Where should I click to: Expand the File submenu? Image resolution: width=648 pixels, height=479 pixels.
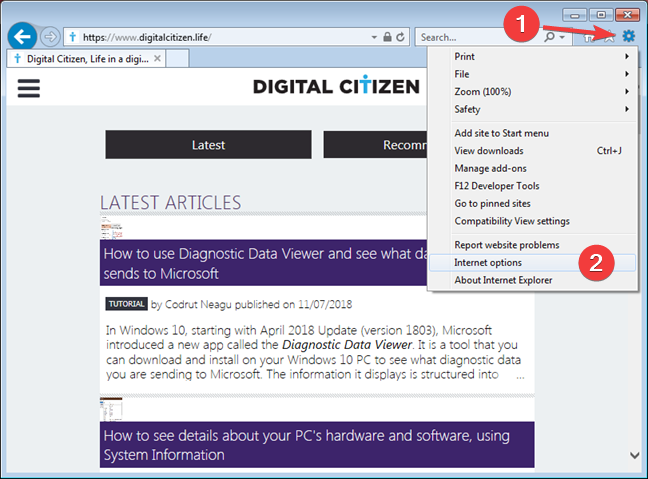533,74
